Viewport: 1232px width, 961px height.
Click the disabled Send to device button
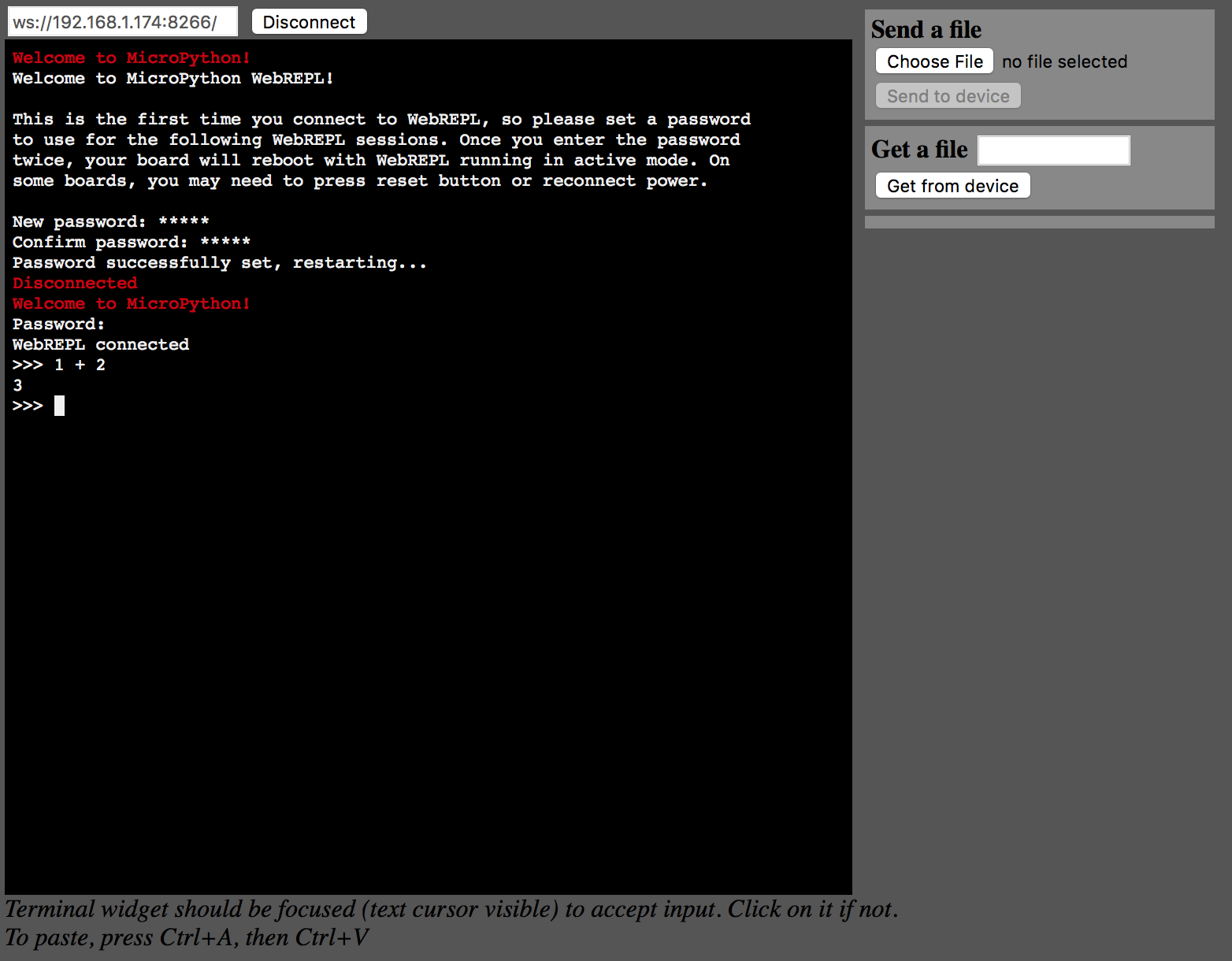(x=948, y=96)
